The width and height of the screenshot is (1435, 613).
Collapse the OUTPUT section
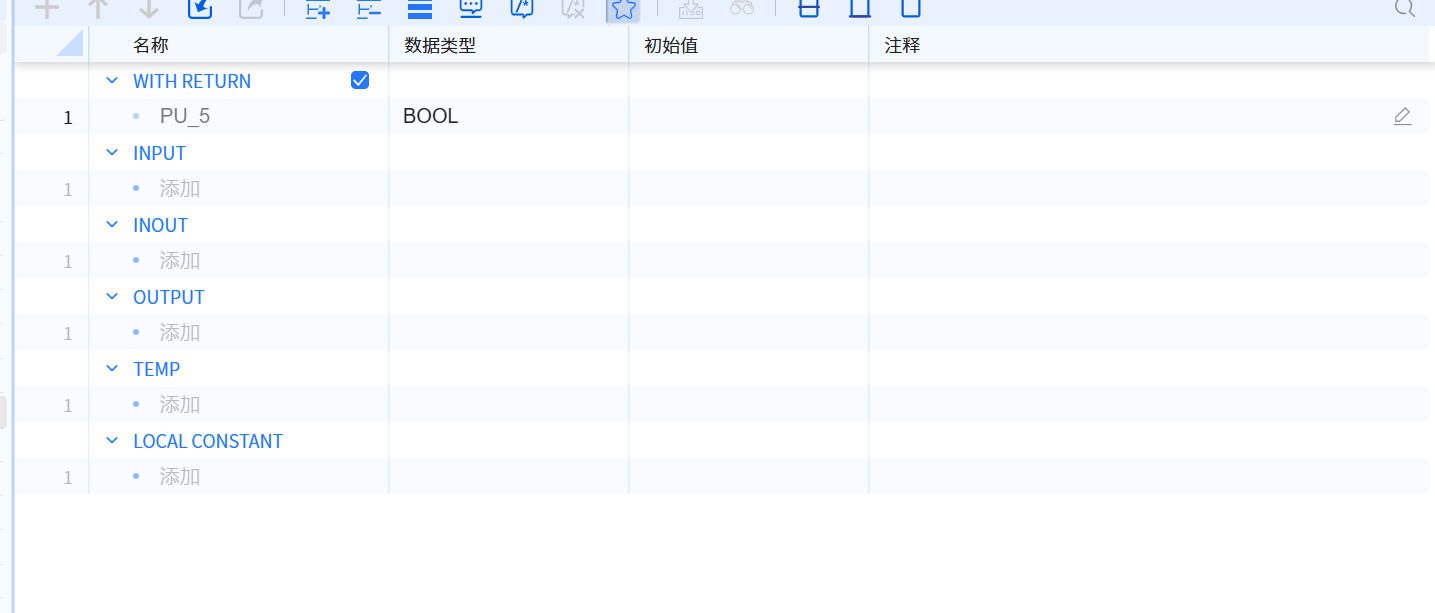point(112,297)
